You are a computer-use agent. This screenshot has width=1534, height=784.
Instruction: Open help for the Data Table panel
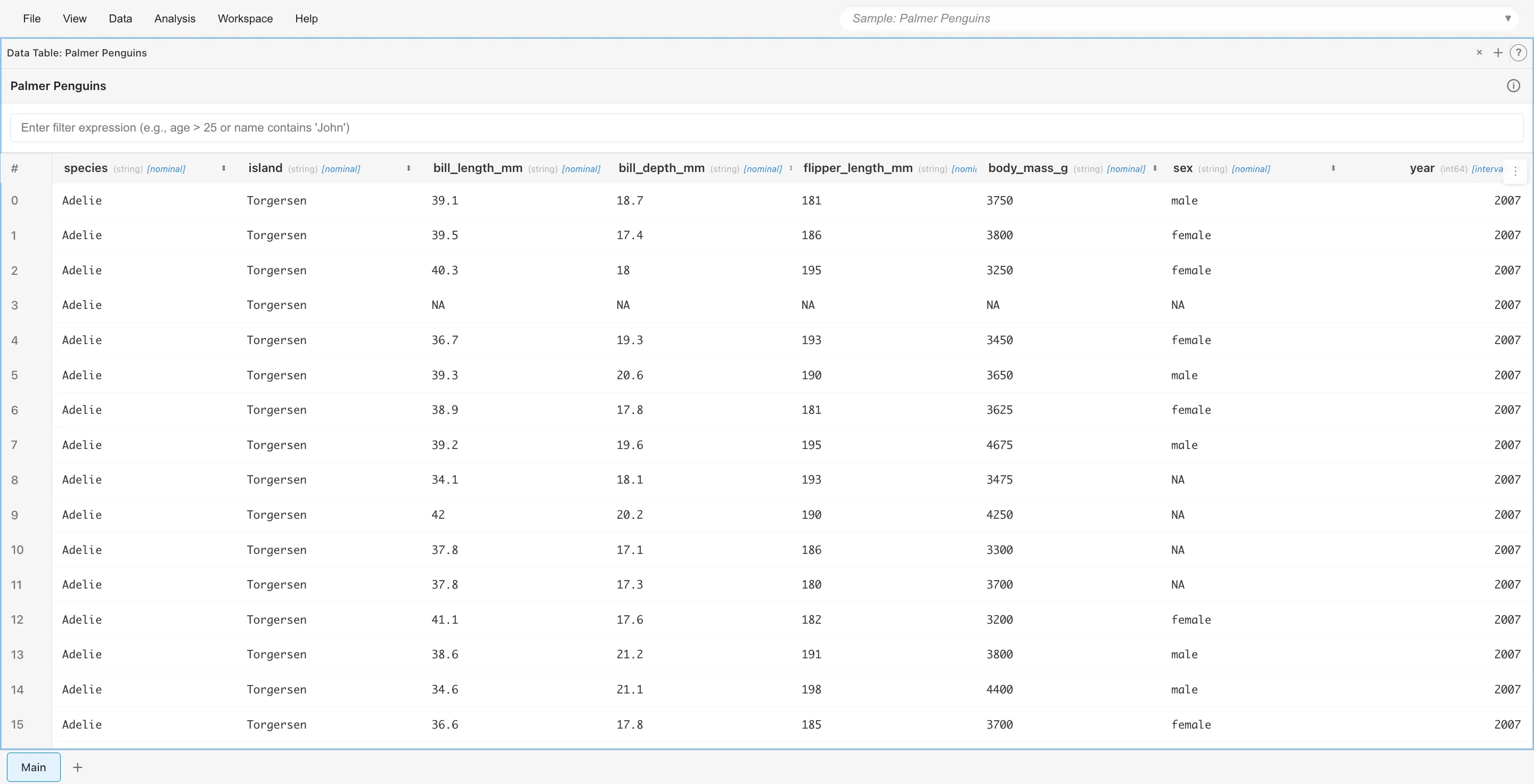[x=1519, y=53]
